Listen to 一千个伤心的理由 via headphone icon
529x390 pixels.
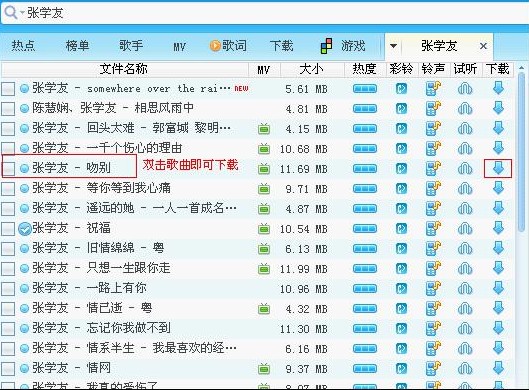(x=465, y=148)
